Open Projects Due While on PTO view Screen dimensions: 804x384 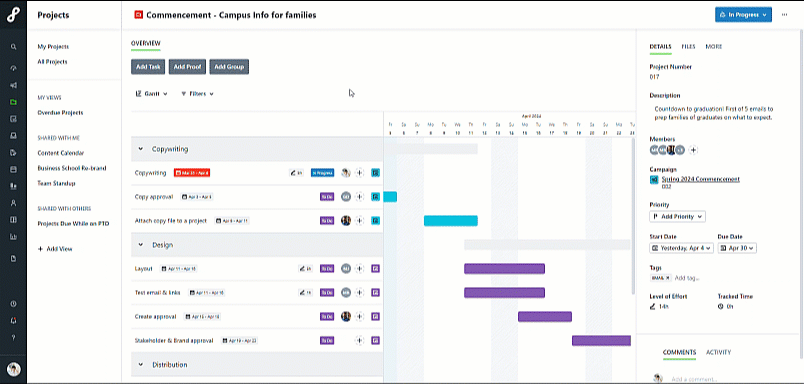point(73,224)
